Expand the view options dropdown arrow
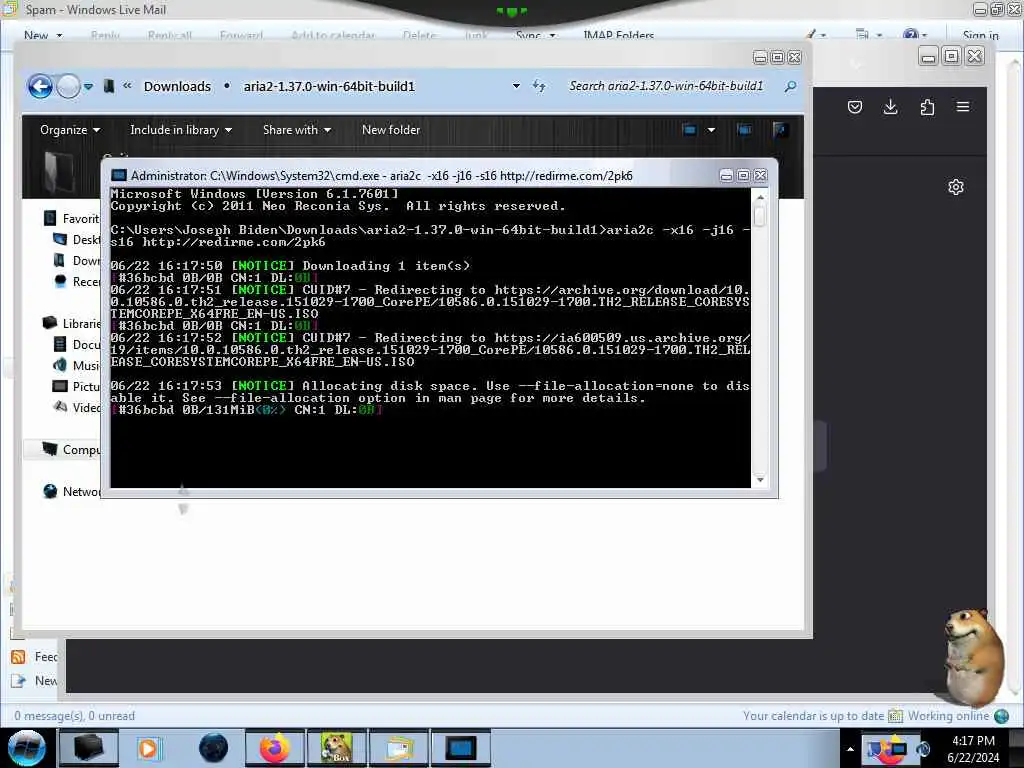This screenshot has width=1024, height=768. click(711, 130)
